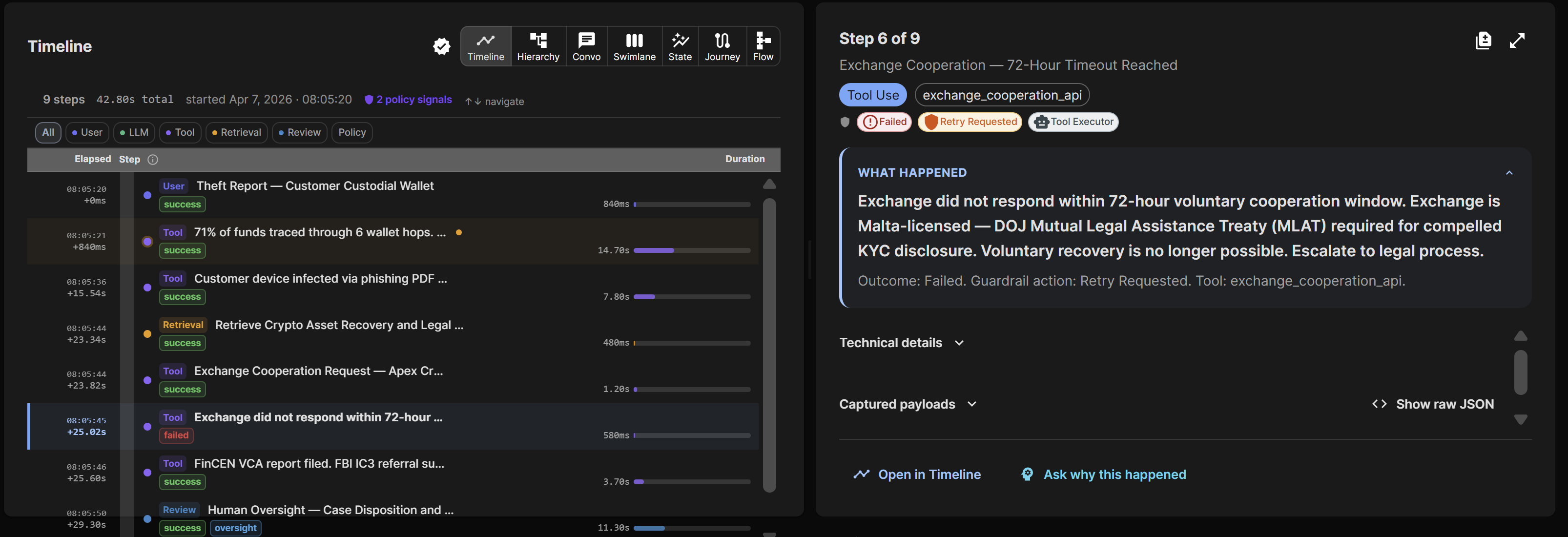Select the Human Oversight Case Disposition step

coord(392,517)
